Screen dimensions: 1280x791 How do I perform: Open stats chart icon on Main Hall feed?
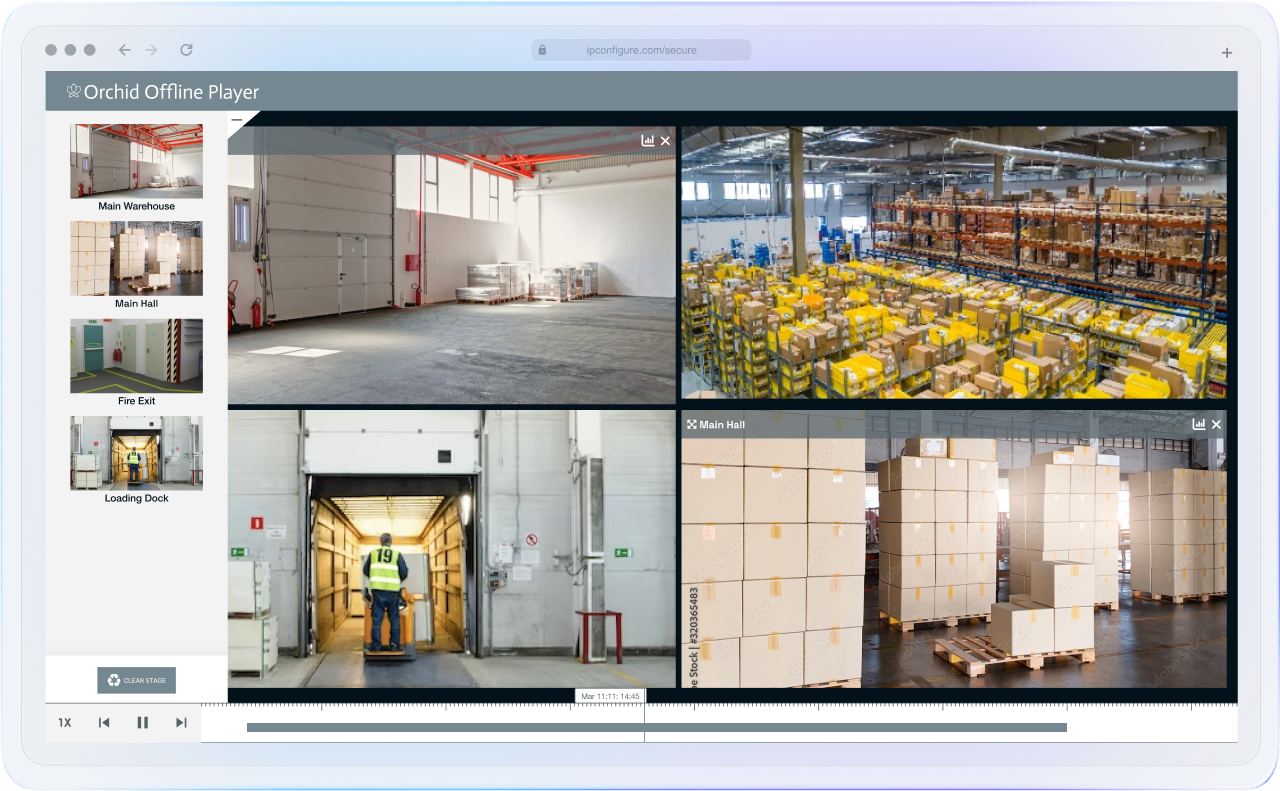(x=1199, y=424)
